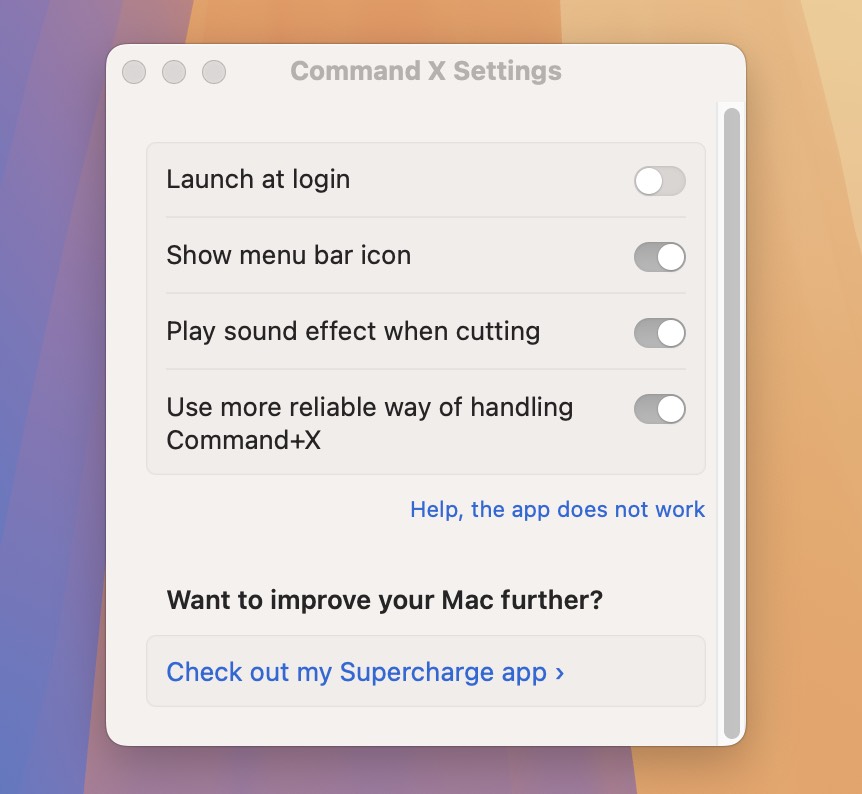Image resolution: width=862 pixels, height=794 pixels.
Task: Click the "Launch at login" label
Action: point(258,179)
